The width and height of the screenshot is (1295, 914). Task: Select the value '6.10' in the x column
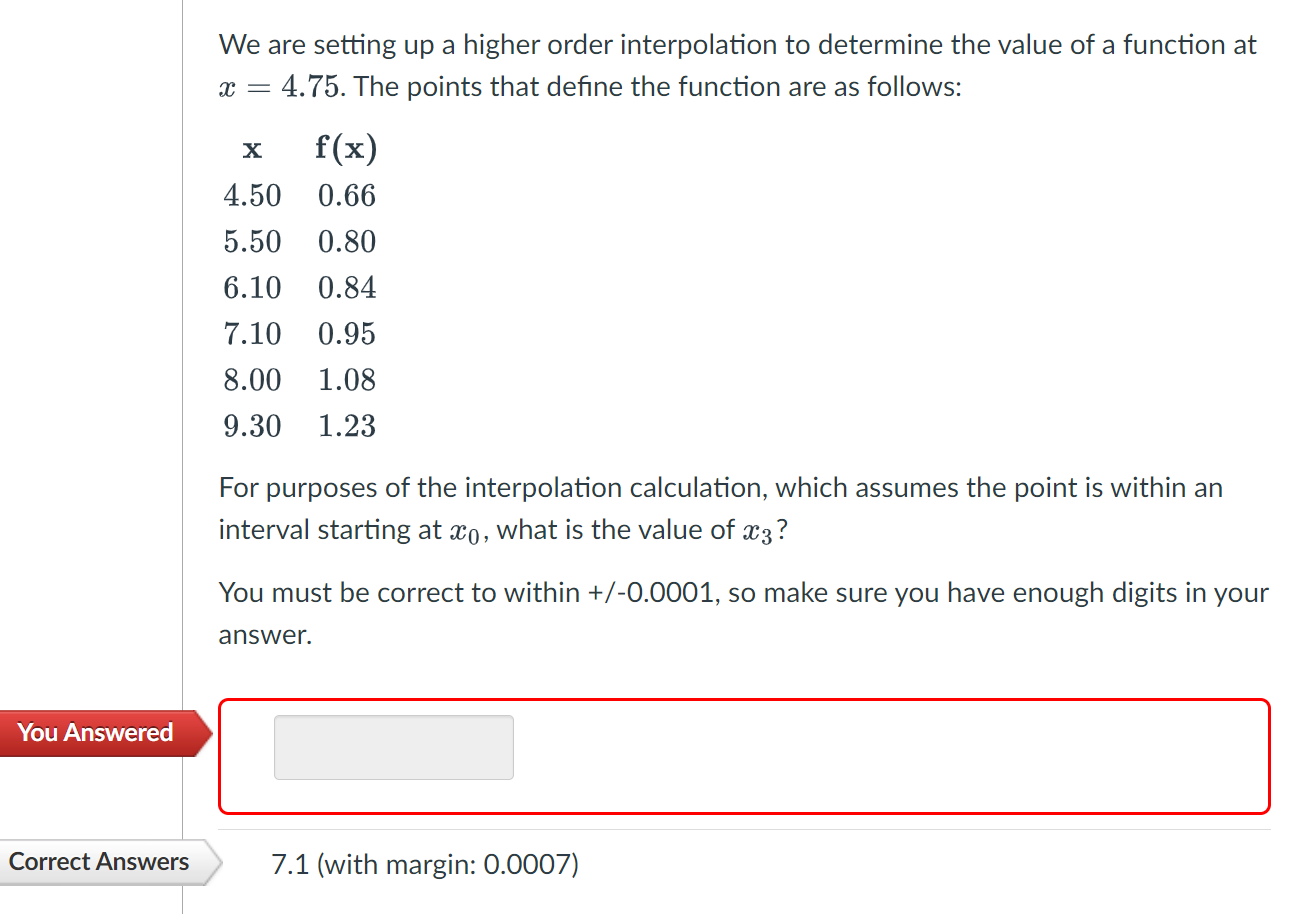(x=251, y=287)
